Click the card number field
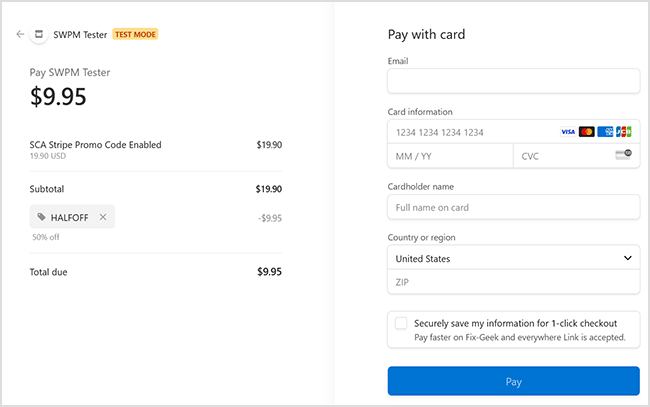 [x=470, y=132]
